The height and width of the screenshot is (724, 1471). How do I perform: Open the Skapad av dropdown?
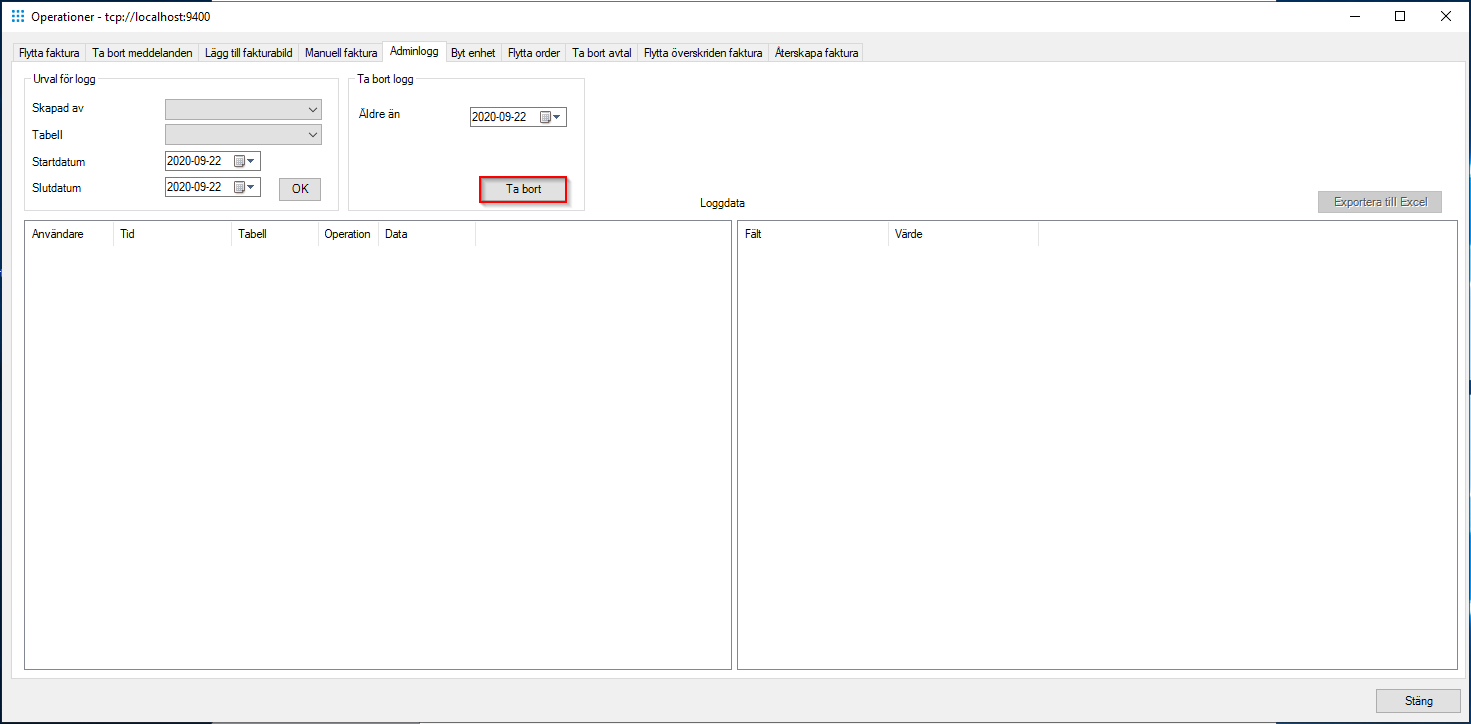click(311, 109)
